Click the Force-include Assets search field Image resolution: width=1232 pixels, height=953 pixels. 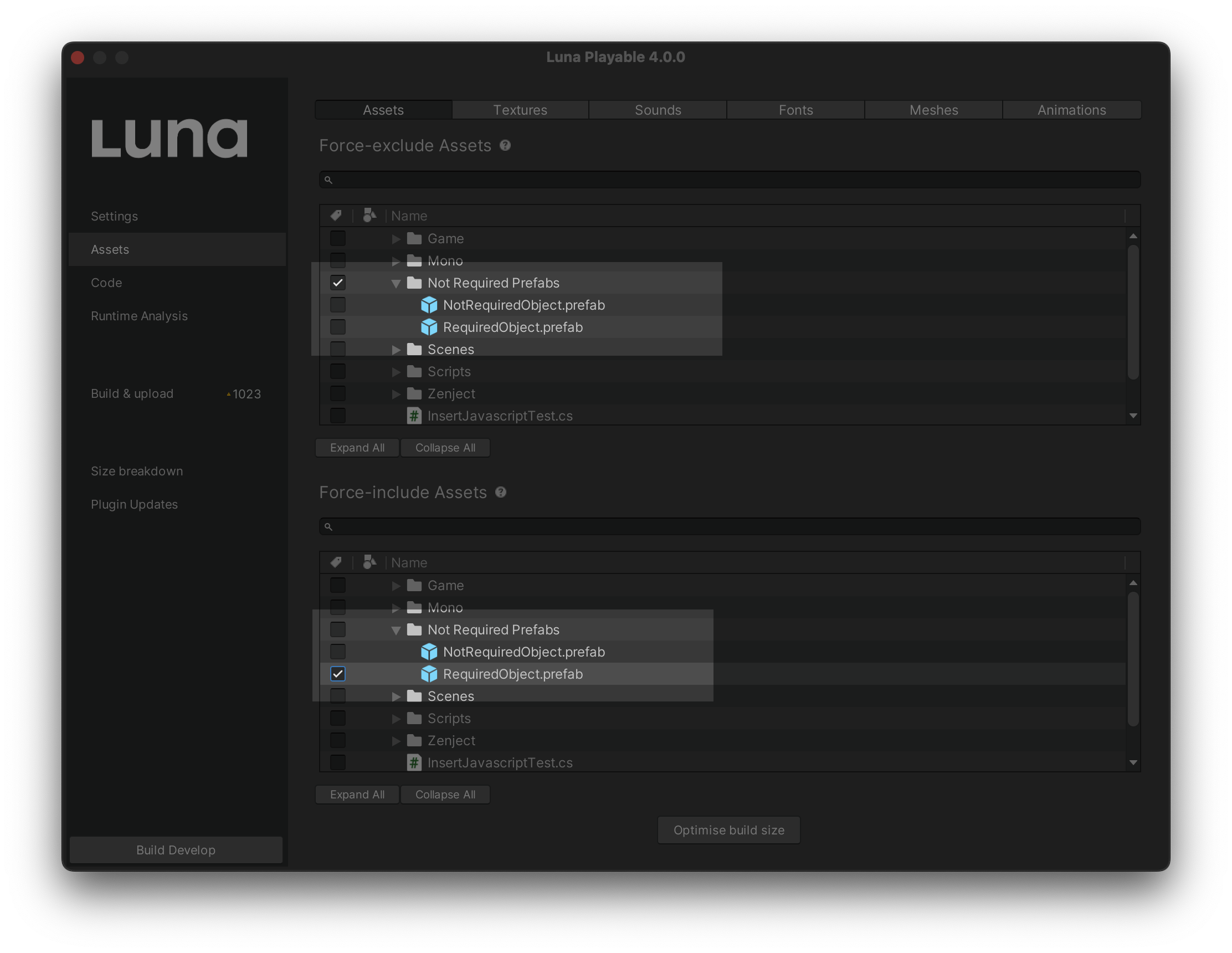[x=730, y=526]
